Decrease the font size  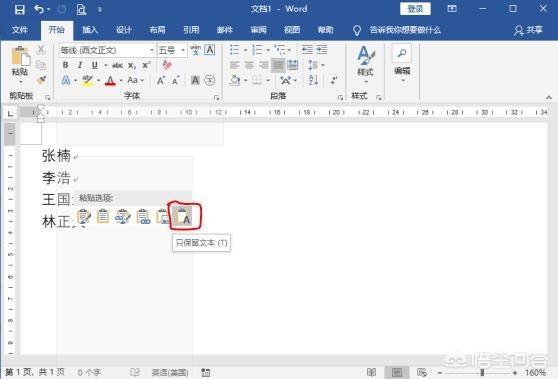(175, 80)
